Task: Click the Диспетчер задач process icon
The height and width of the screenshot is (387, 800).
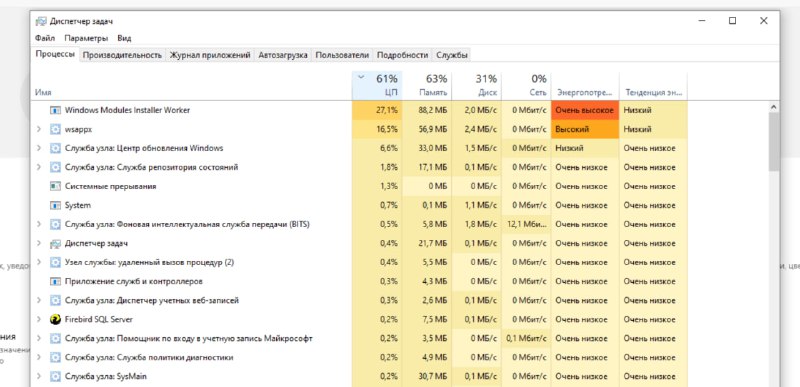Action: (x=55, y=243)
